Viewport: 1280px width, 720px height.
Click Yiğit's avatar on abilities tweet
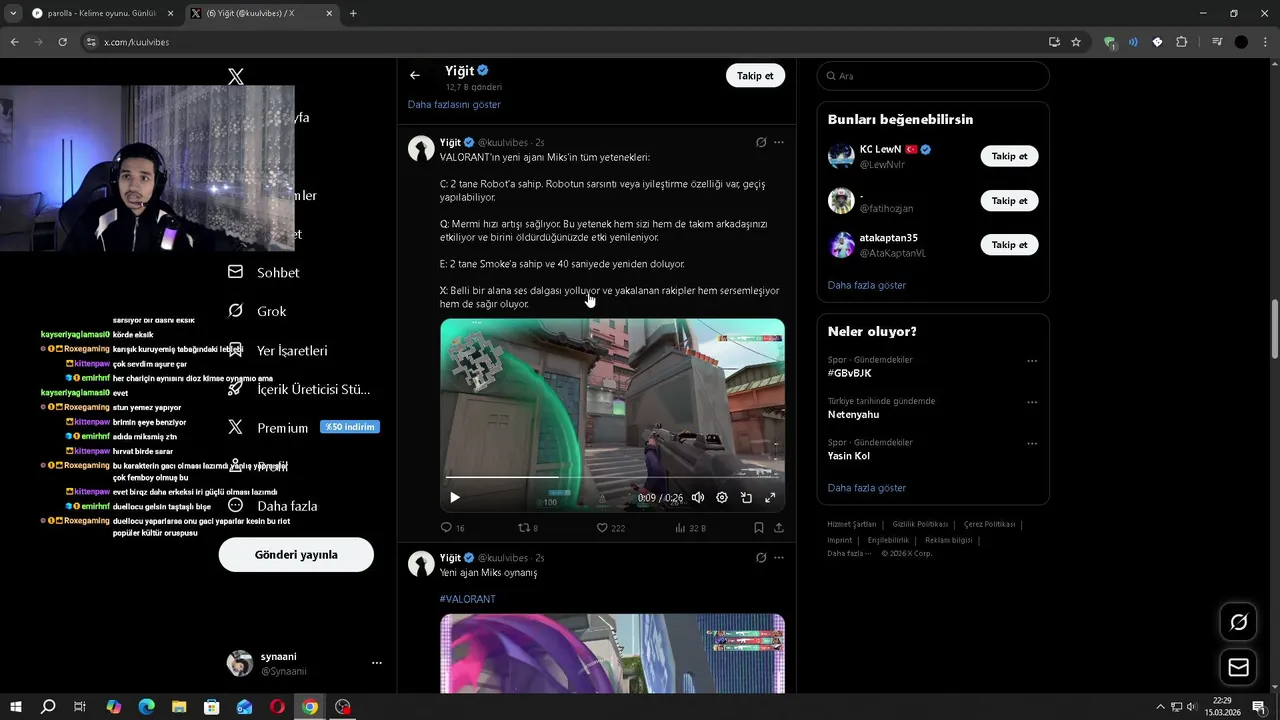421,149
